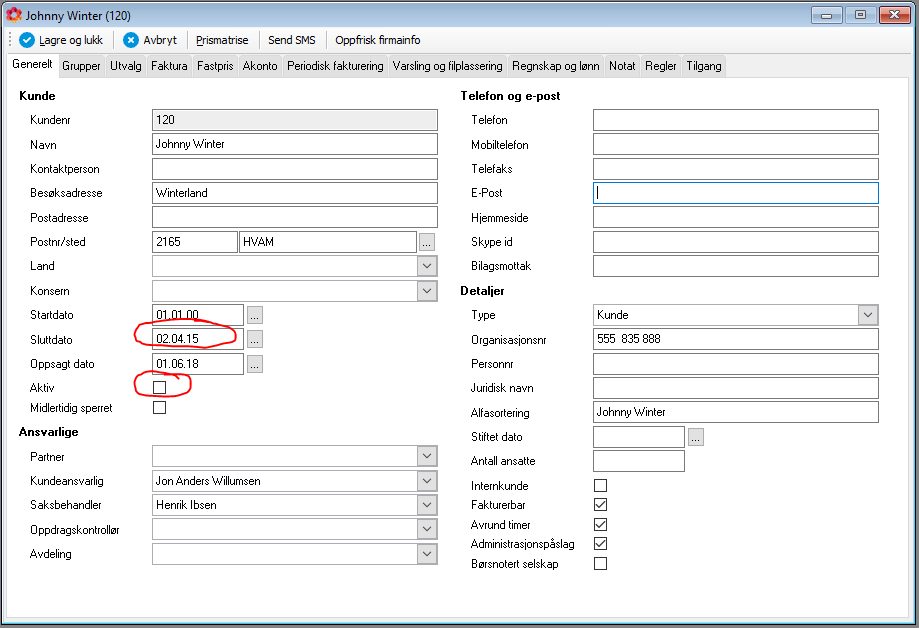Check the Børsnotert selskap checkbox
Image resolution: width=919 pixels, height=628 pixels.
tap(600, 563)
